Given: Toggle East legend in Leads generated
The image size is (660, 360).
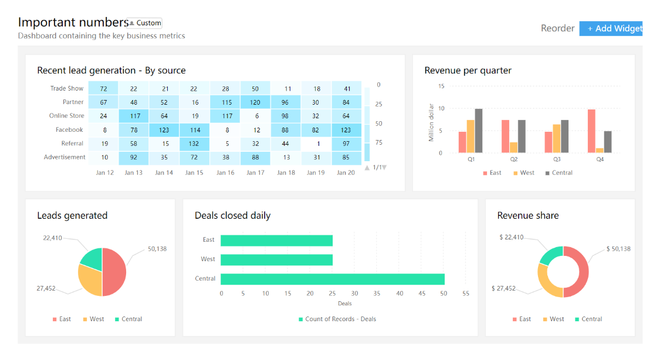Looking at the screenshot, I should [61, 319].
